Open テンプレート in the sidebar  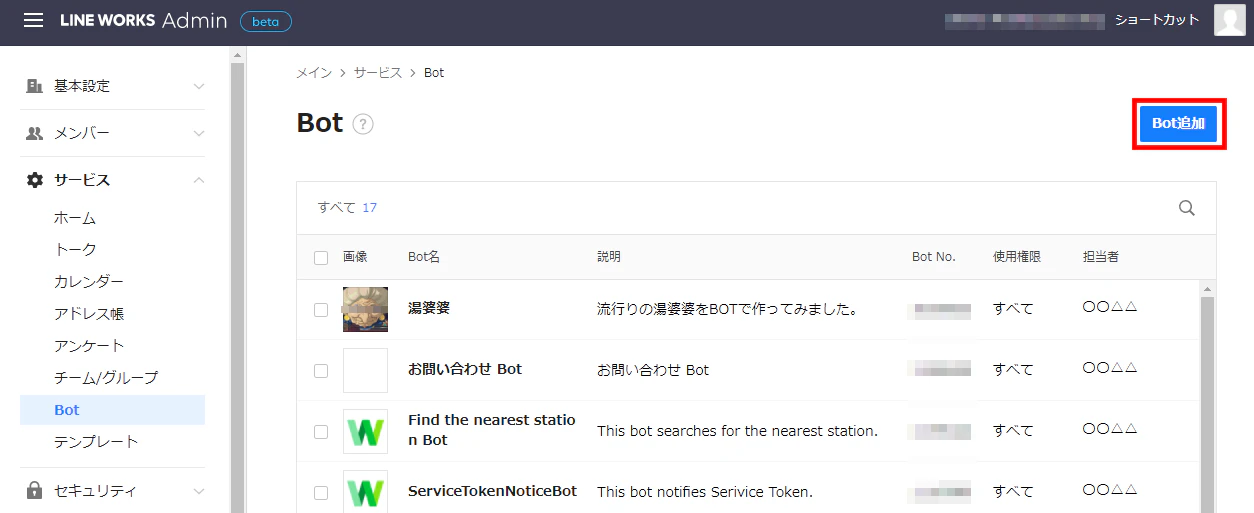pos(96,442)
